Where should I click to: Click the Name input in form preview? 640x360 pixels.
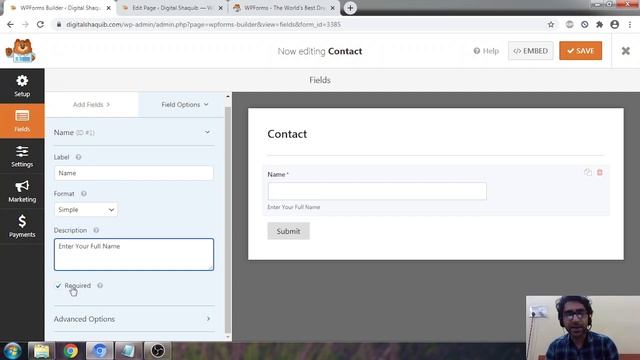pos(377,191)
